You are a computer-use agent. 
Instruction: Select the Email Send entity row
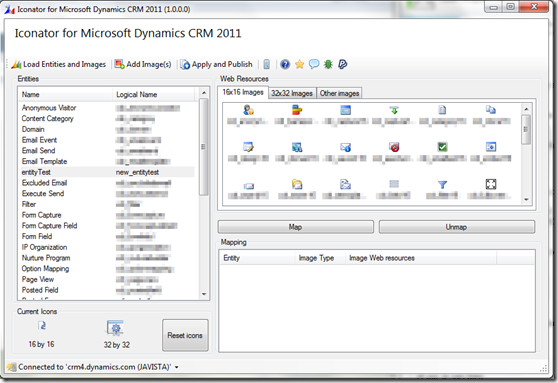[x=107, y=151]
